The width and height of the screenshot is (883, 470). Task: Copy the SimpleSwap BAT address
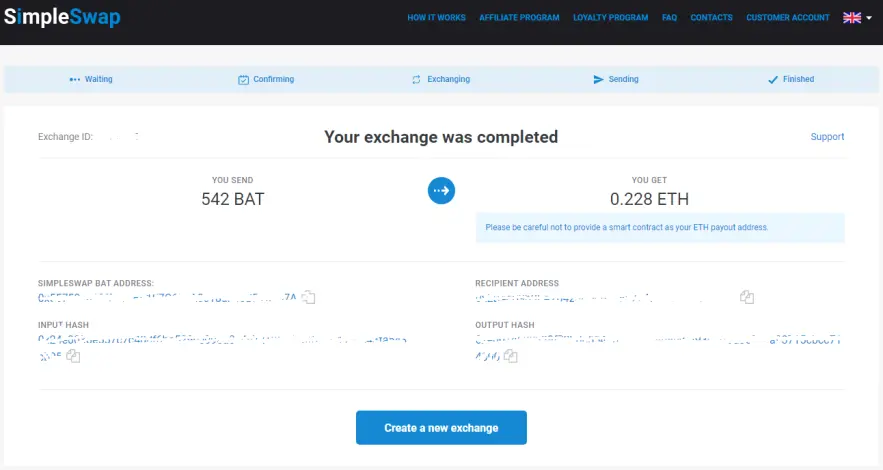(308, 297)
